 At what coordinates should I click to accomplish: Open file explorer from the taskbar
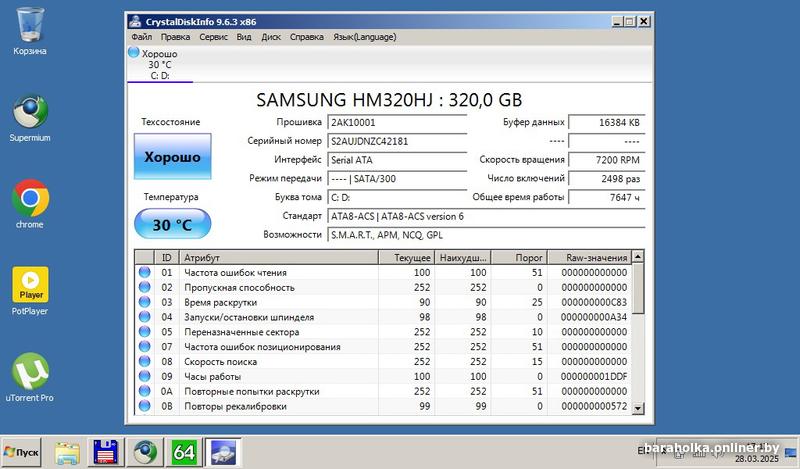pyautogui.click(x=67, y=453)
